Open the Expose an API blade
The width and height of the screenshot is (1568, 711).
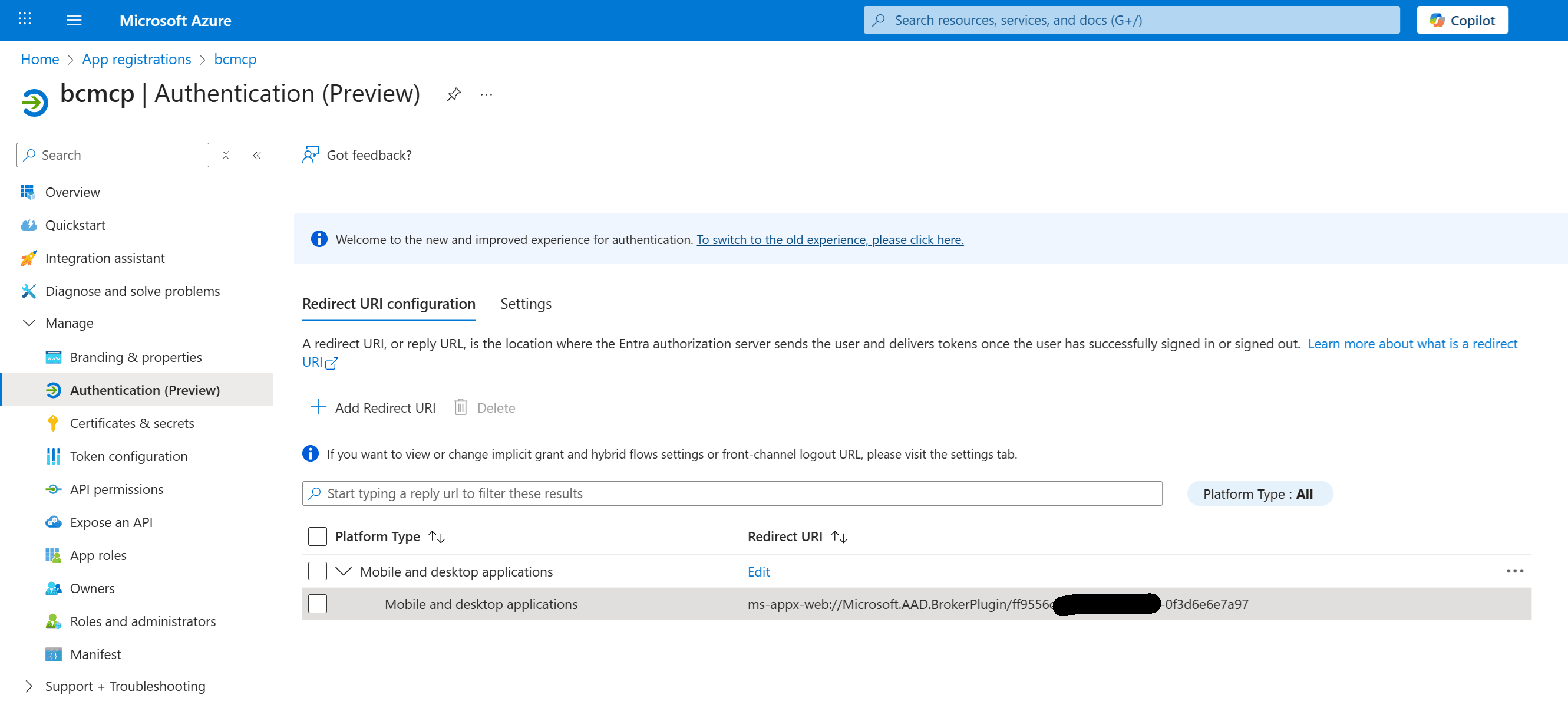(x=111, y=522)
